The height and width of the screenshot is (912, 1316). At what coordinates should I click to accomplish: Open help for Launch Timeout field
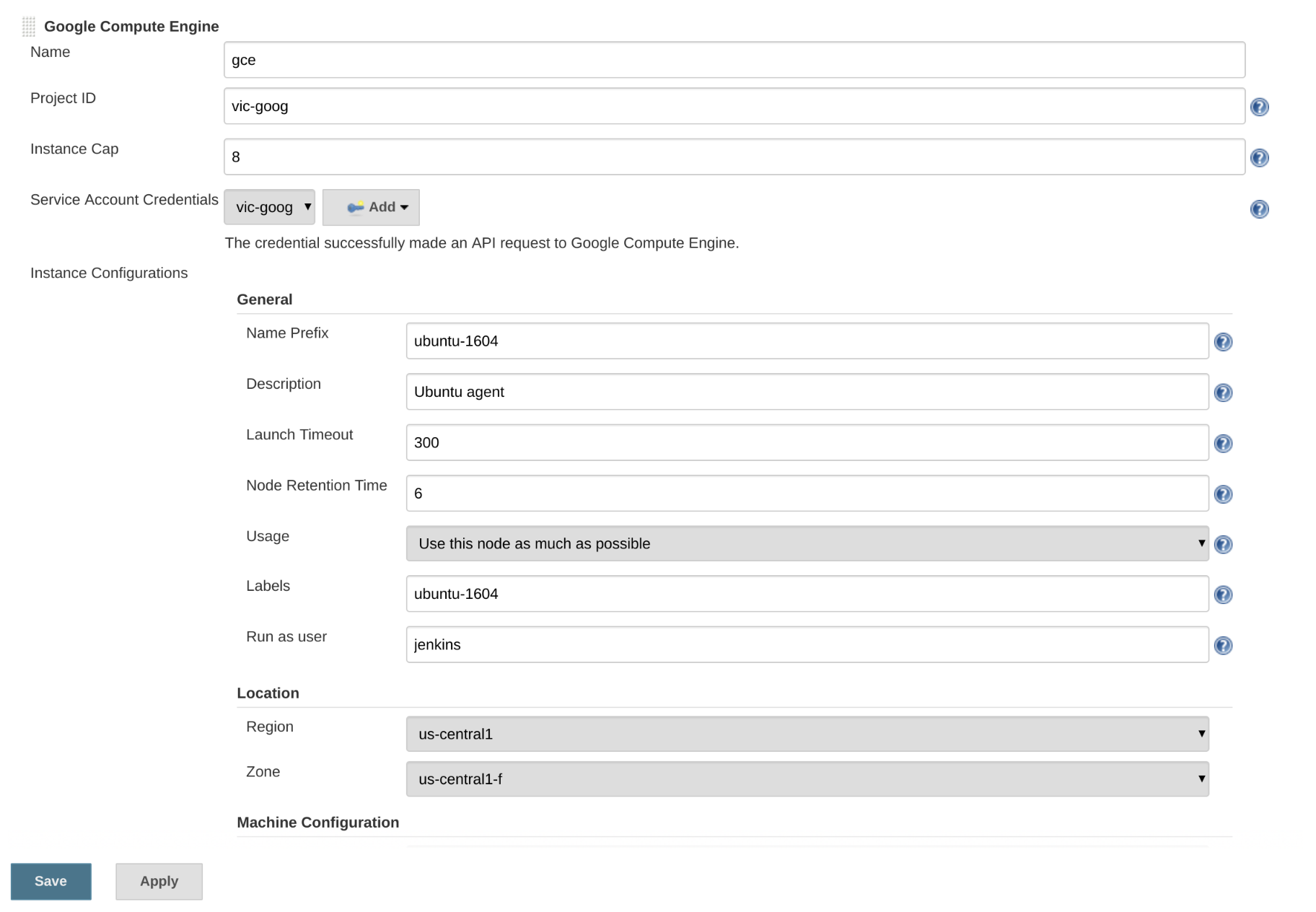(x=1223, y=443)
